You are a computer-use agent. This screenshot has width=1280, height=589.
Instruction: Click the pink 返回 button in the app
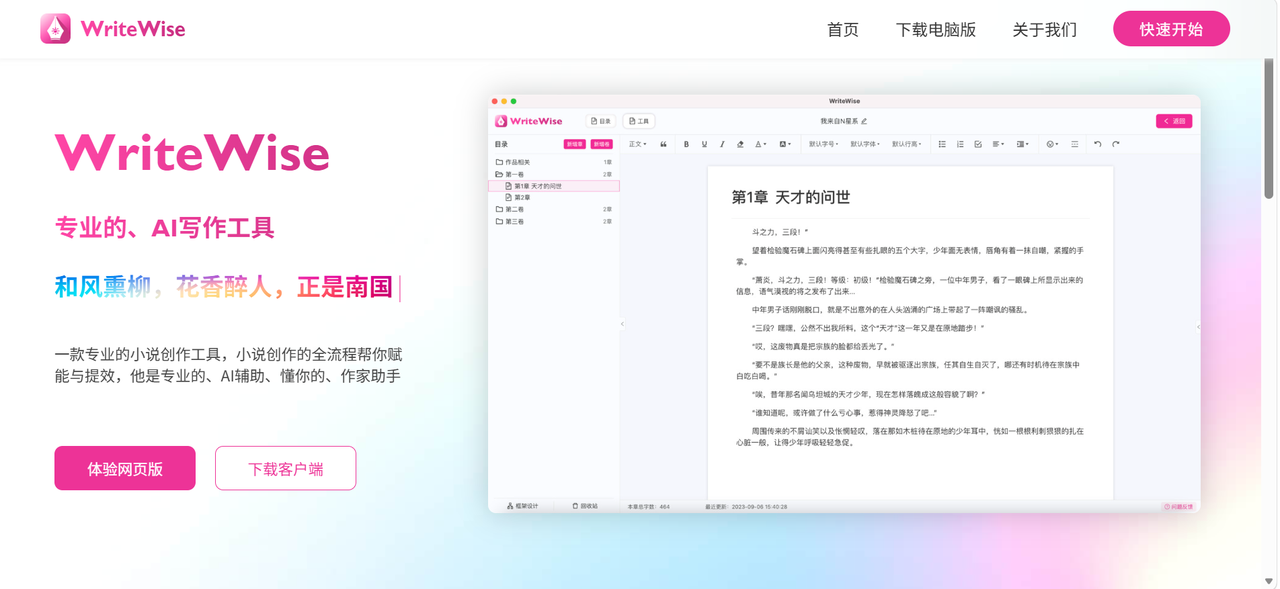tap(1174, 121)
